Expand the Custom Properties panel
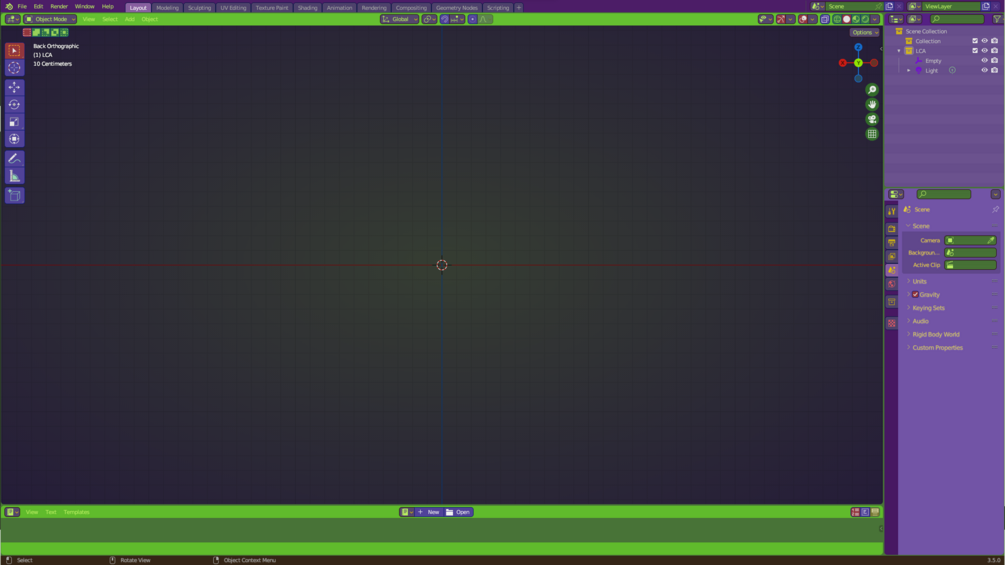The width and height of the screenshot is (1005, 565). [937, 348]
